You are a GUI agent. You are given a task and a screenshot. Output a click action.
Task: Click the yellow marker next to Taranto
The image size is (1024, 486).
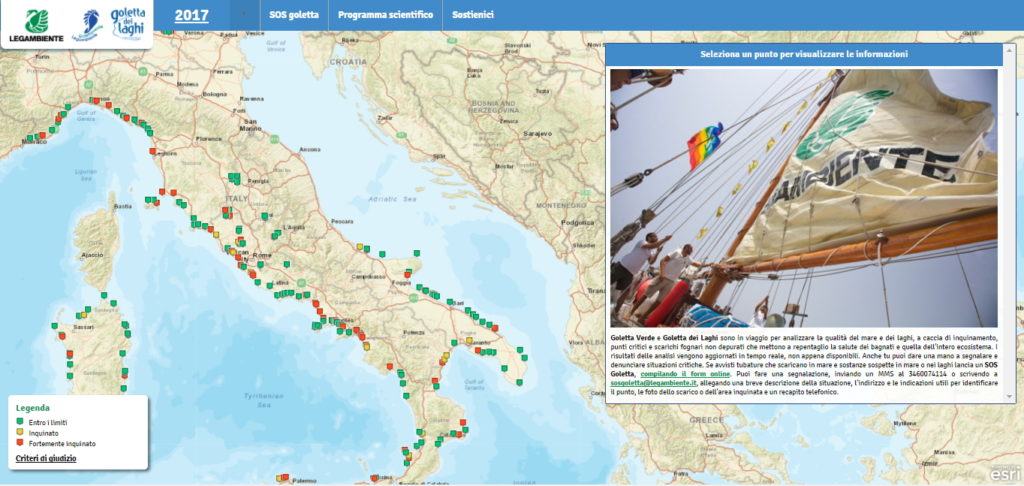coord(469,340)
